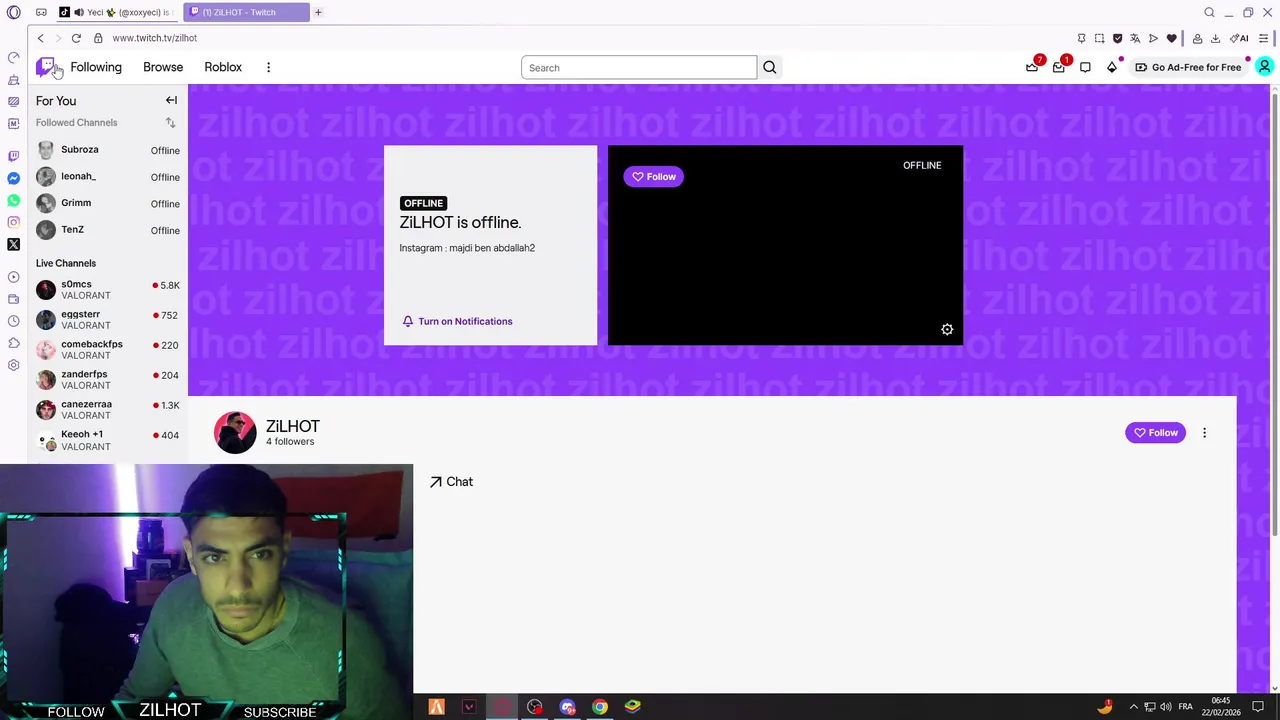Open the Following tab on Twitch
The height and width of the screenshot is (720, 1280).
(x=96, y=67)
